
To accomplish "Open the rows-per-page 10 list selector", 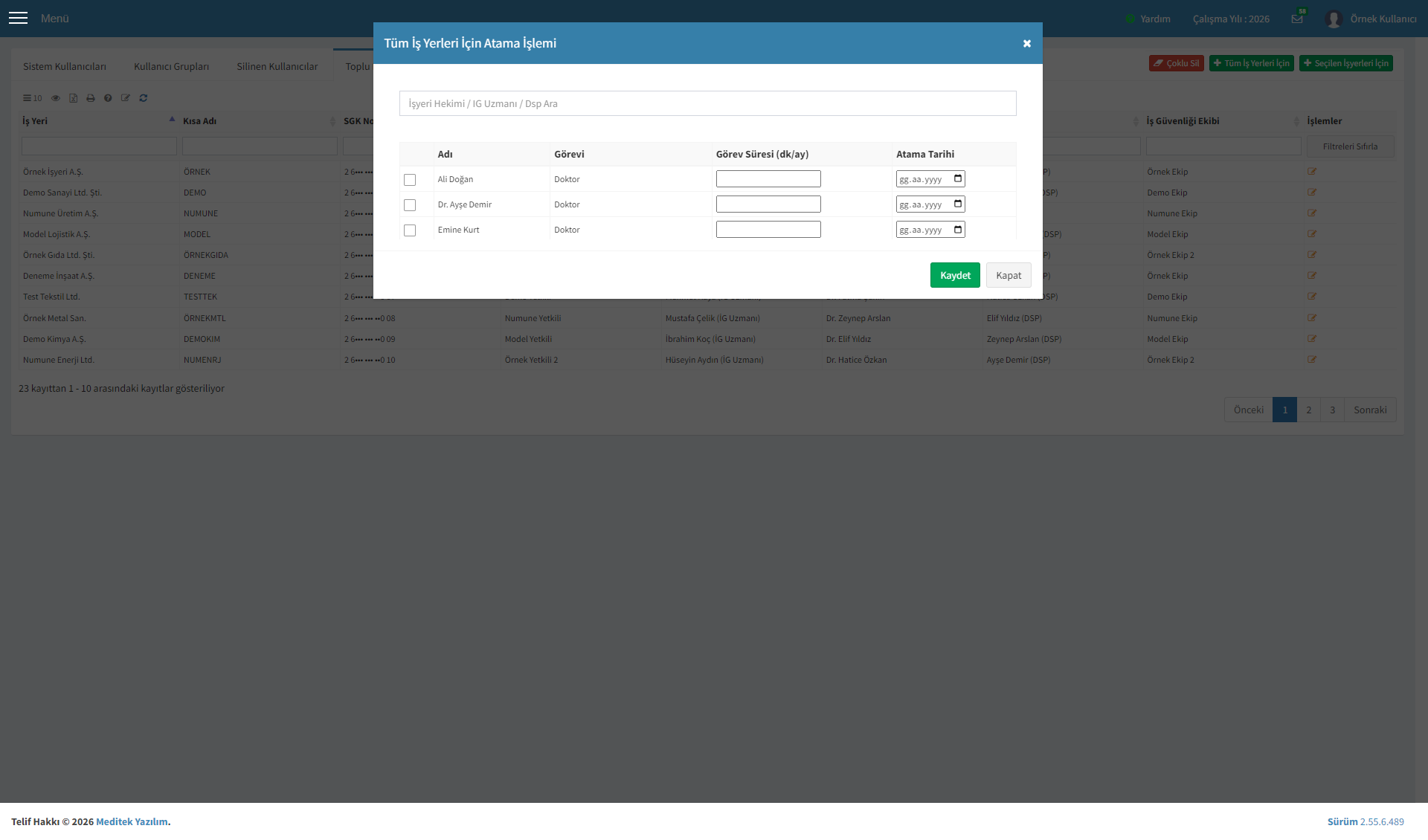I will tap(32, 98).
